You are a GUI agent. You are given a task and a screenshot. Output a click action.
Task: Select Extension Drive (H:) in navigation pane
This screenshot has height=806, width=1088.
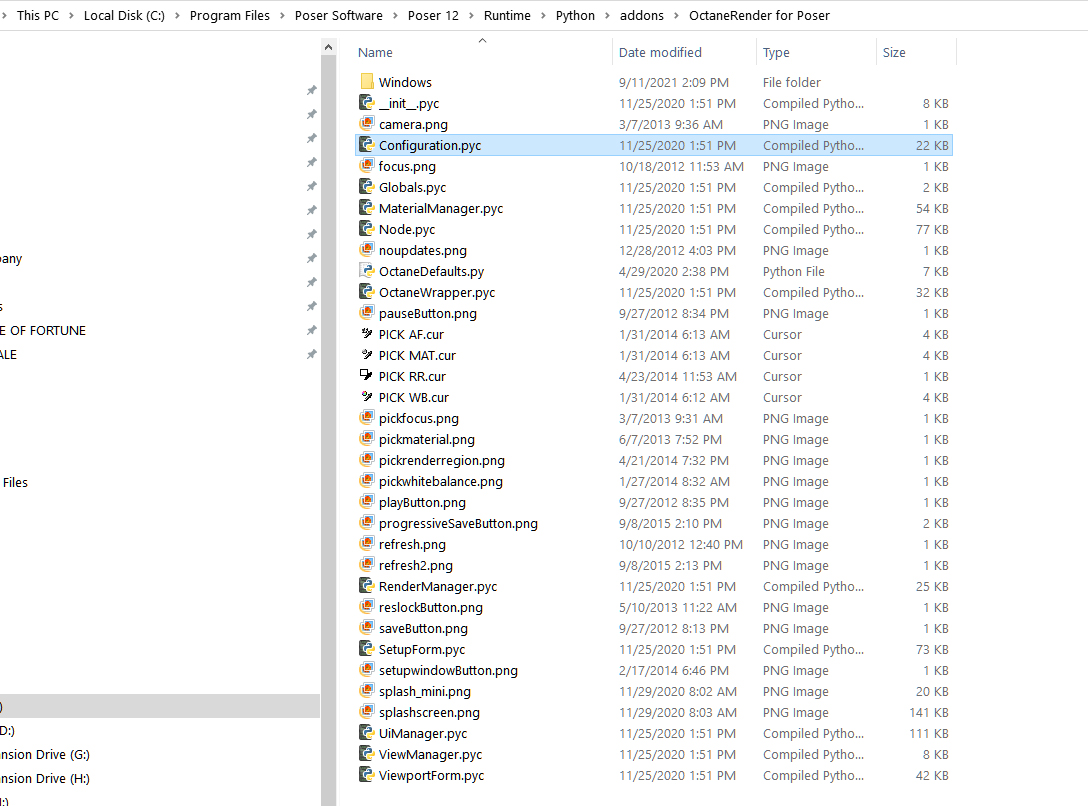pyautogui.click(x=44, y=778)
